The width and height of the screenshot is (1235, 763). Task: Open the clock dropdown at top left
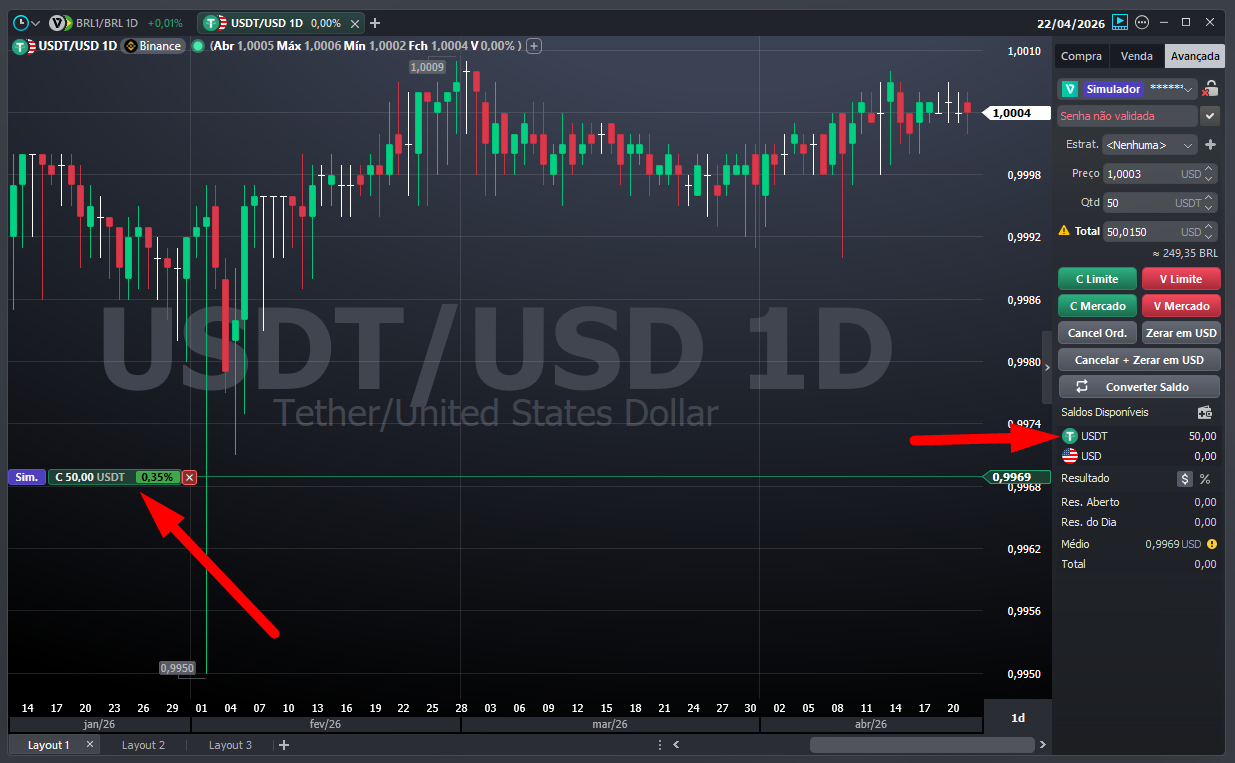(27, 22)
